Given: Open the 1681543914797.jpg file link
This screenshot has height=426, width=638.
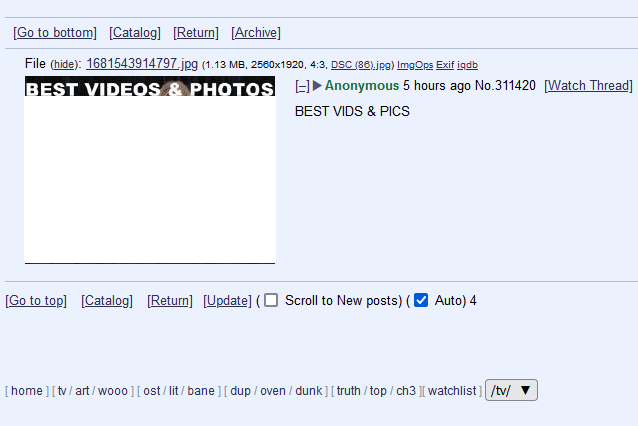Looking at the screenshot, I should pos(142,63).
